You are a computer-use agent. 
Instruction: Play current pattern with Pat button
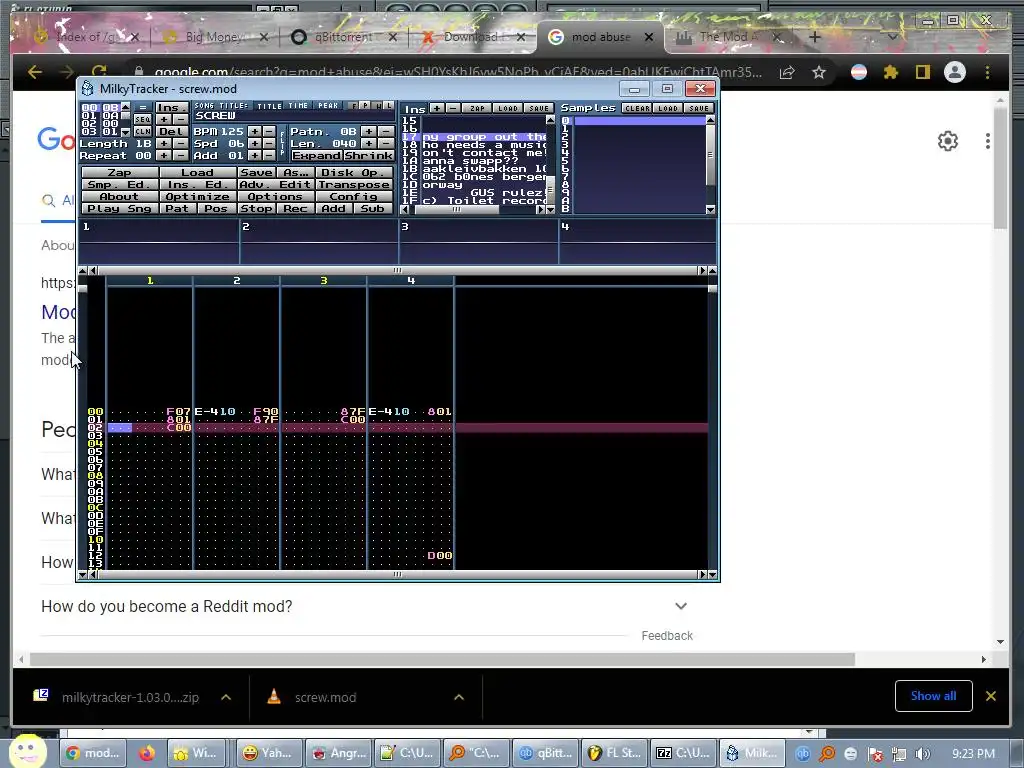point(176,208)
